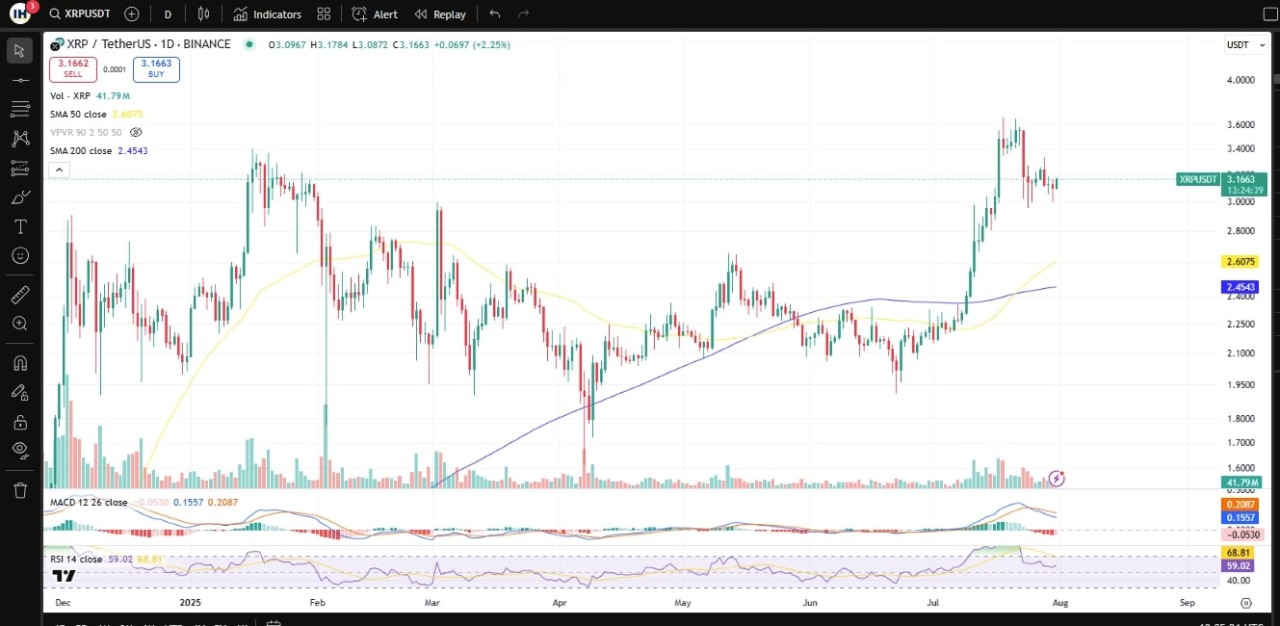Open the time axis settings gear icon
Image resolution: width=1280 pixels, height=626 pixels.
coord(1246,603)
